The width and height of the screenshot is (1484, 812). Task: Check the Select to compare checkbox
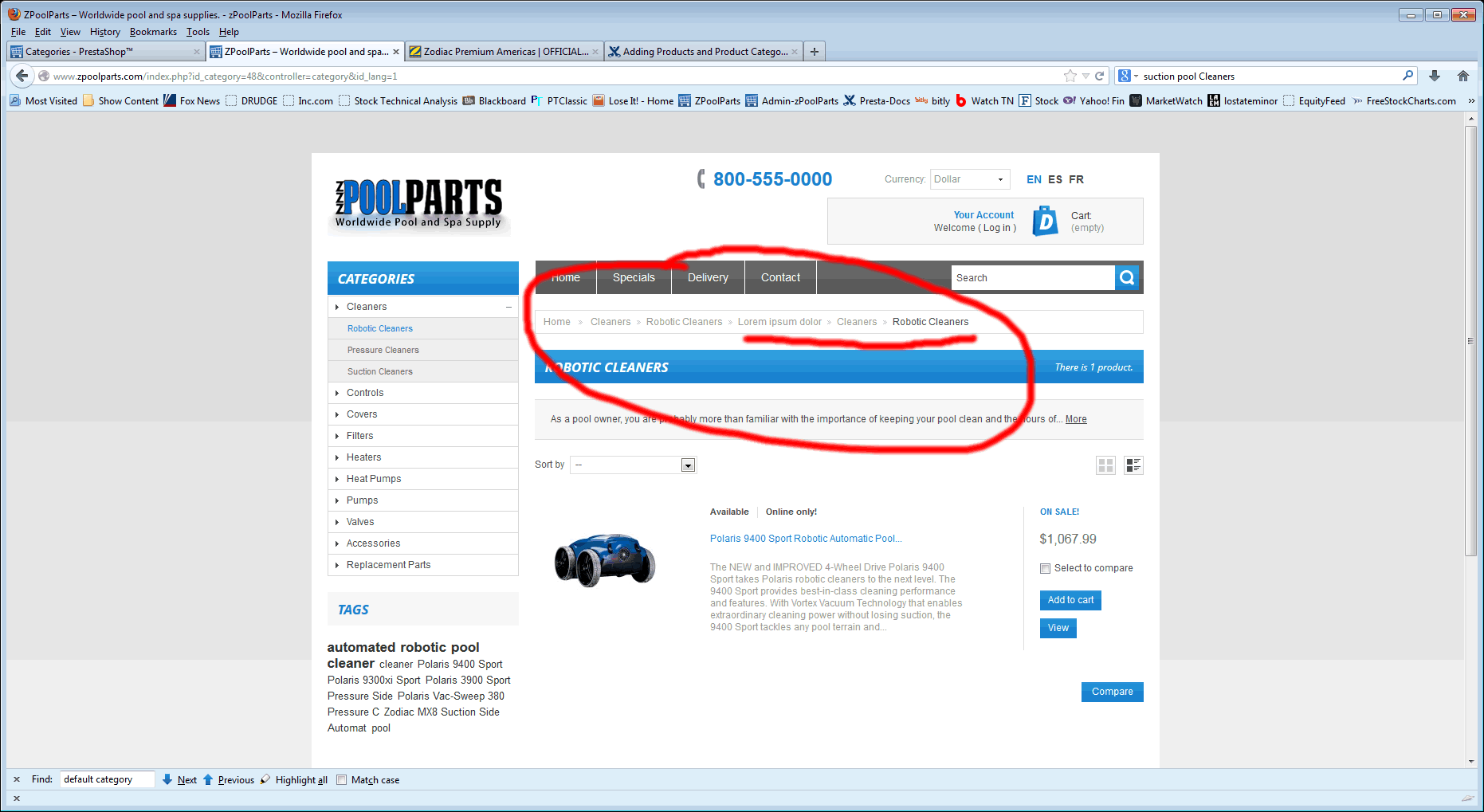[1045, 568]
